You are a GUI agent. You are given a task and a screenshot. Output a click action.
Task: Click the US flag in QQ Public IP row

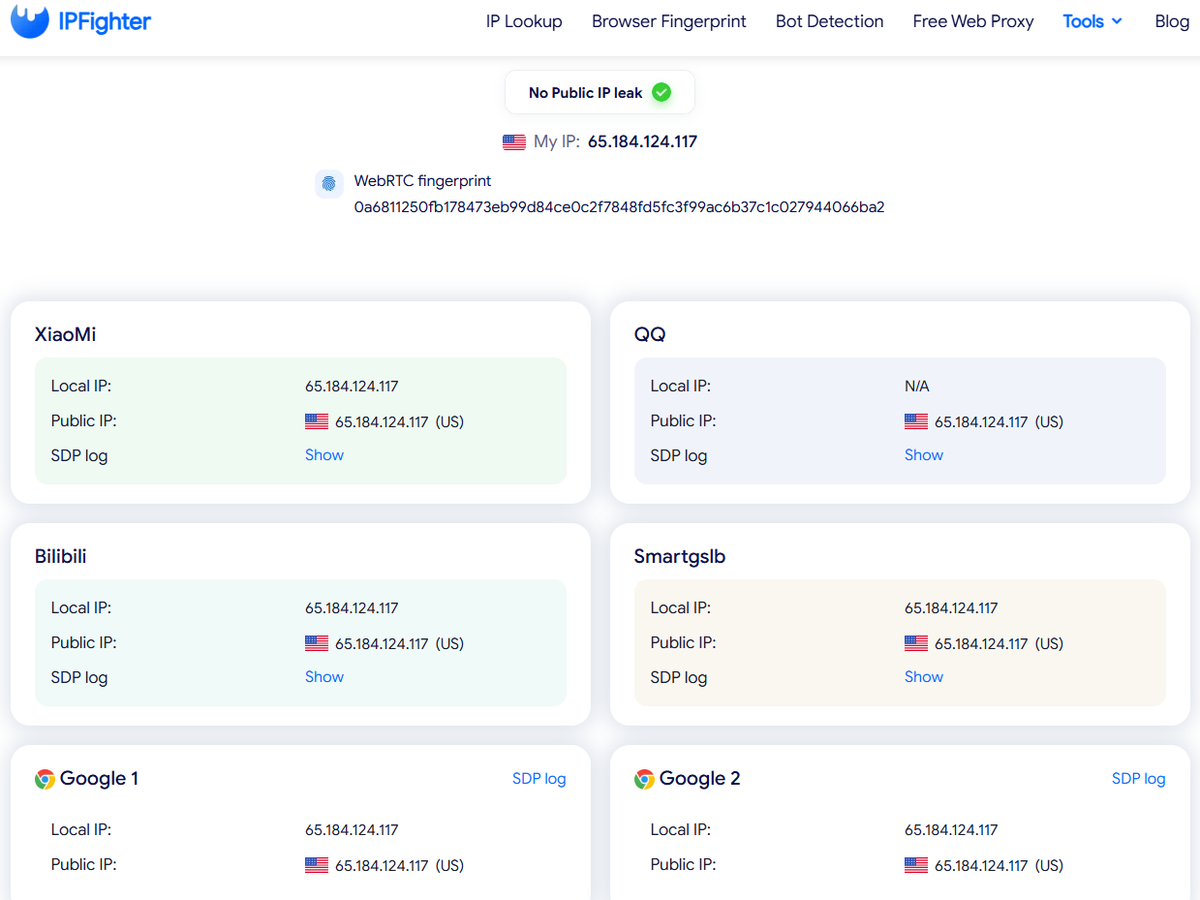(916, 422)
